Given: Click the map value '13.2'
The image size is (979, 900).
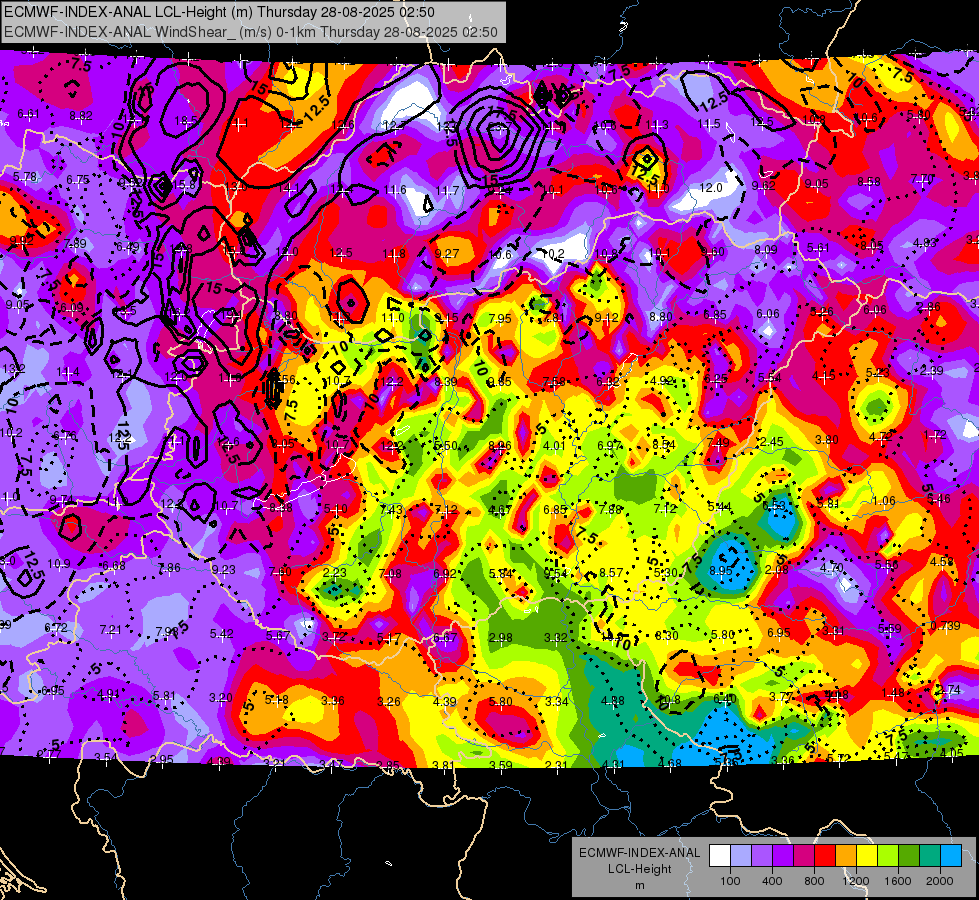Looking at the screenshot, I should pos(12,368).
